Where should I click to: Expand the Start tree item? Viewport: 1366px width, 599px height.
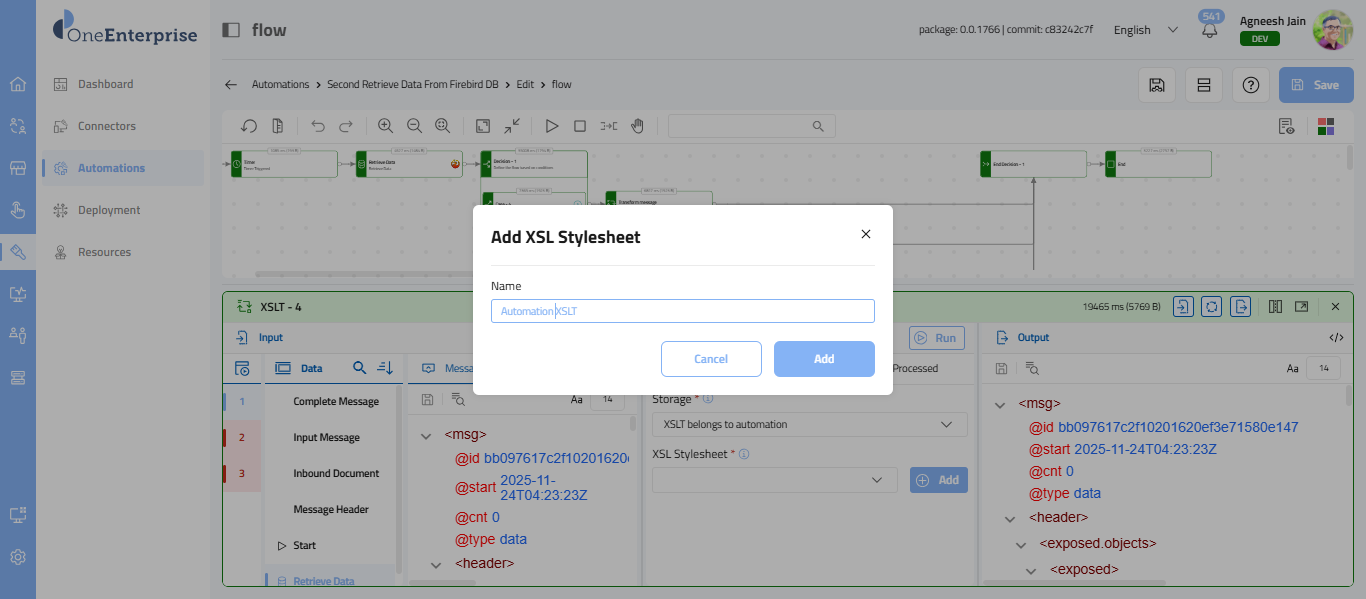282,545
